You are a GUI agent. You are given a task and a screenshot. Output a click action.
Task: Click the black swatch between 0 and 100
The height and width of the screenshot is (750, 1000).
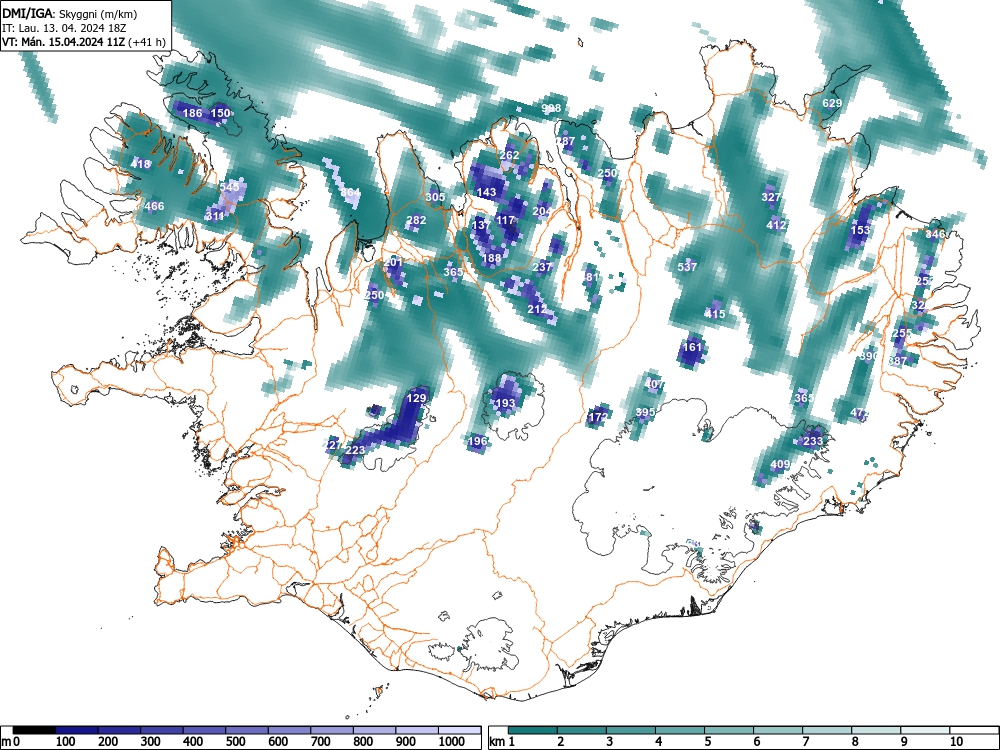pyautogui.click(x=34, y=730)
